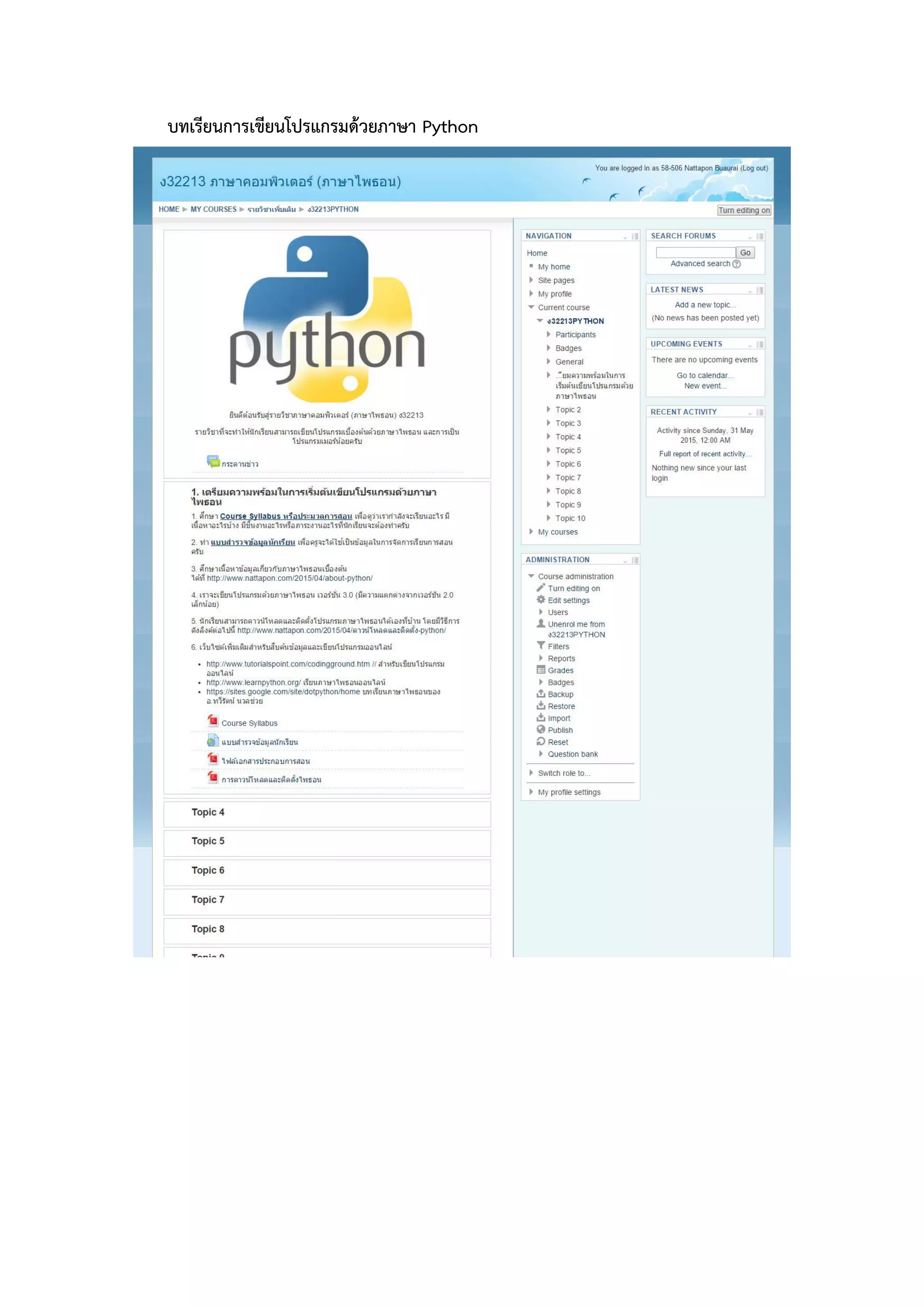Viewport: 924px width, 1307px height.
Task: Open Go to calendar link
Action: 705,375
